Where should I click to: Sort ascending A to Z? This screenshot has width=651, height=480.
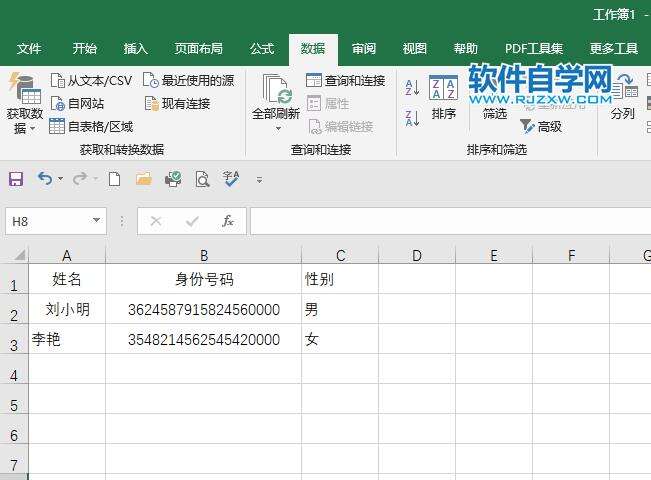(x=412, y=88)
